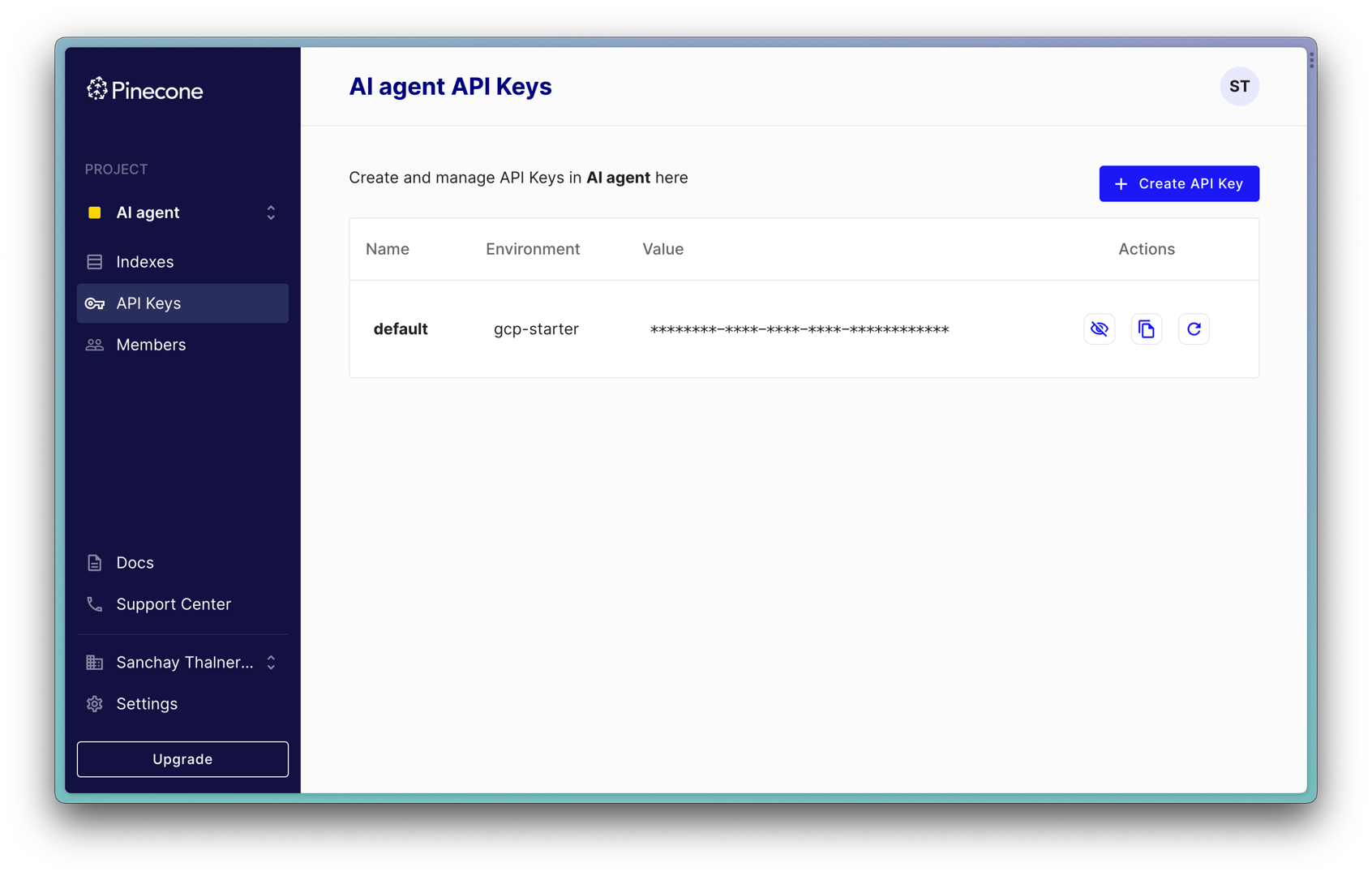Regenerate the default API key
The height and width of the screenshot is (876, 1372).
(1194, 329)
